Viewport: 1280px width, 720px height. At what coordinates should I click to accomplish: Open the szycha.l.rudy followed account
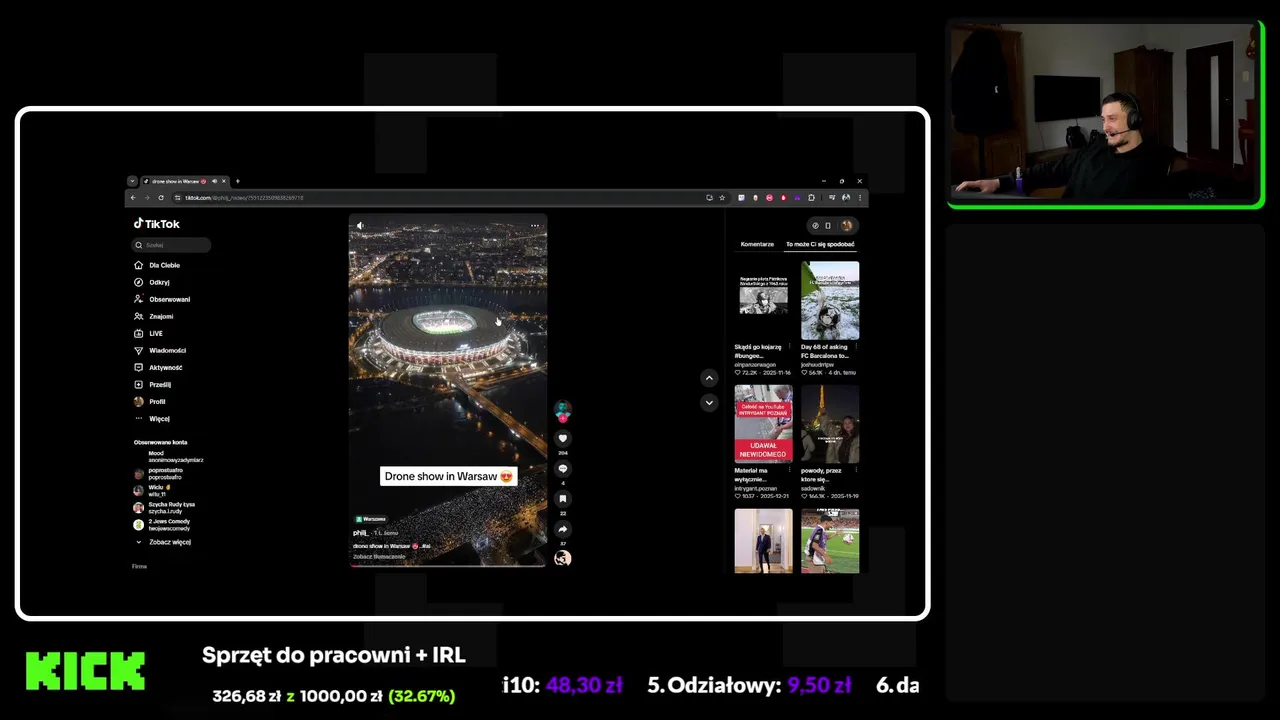pyautogui.click(x=165, y=508)
